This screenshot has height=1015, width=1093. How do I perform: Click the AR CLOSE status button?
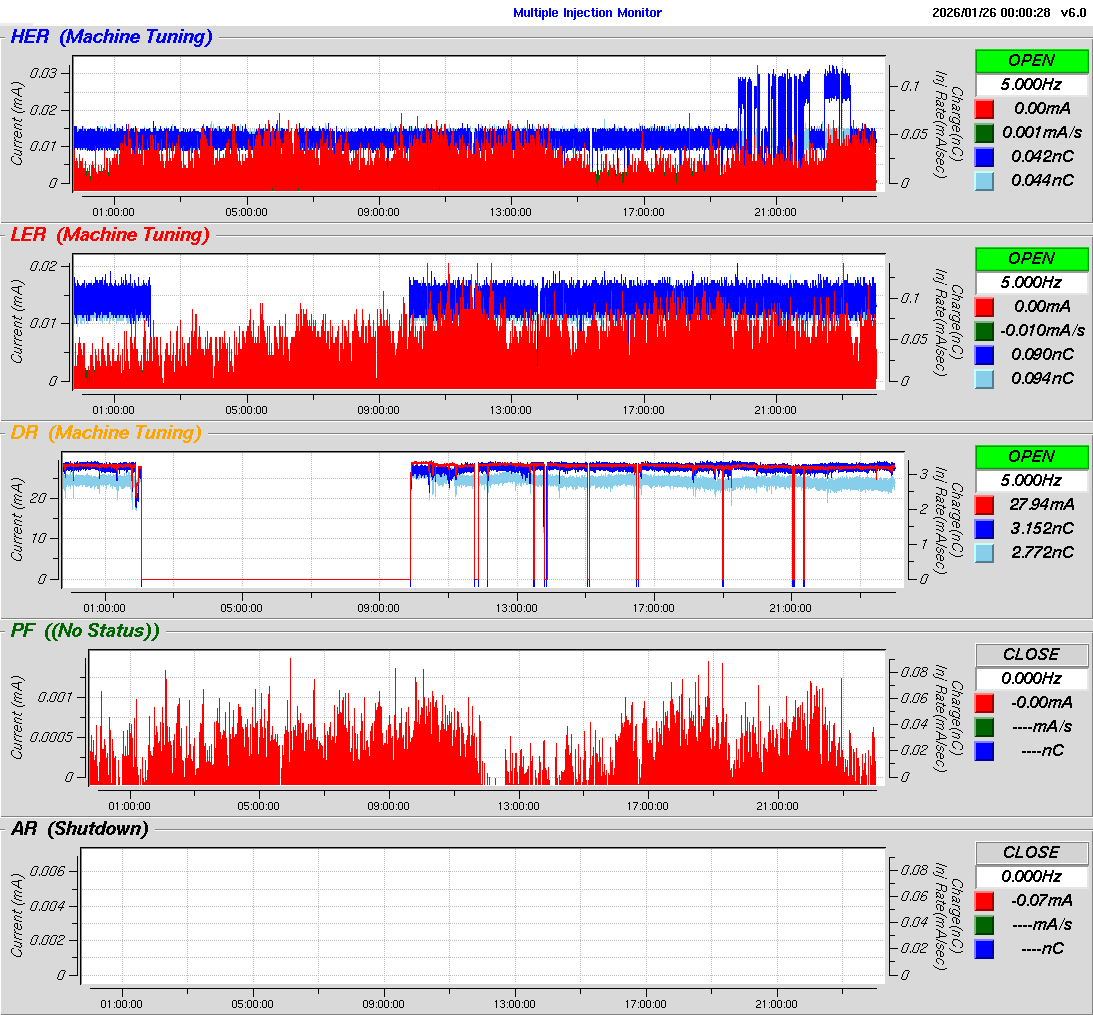1031,852
